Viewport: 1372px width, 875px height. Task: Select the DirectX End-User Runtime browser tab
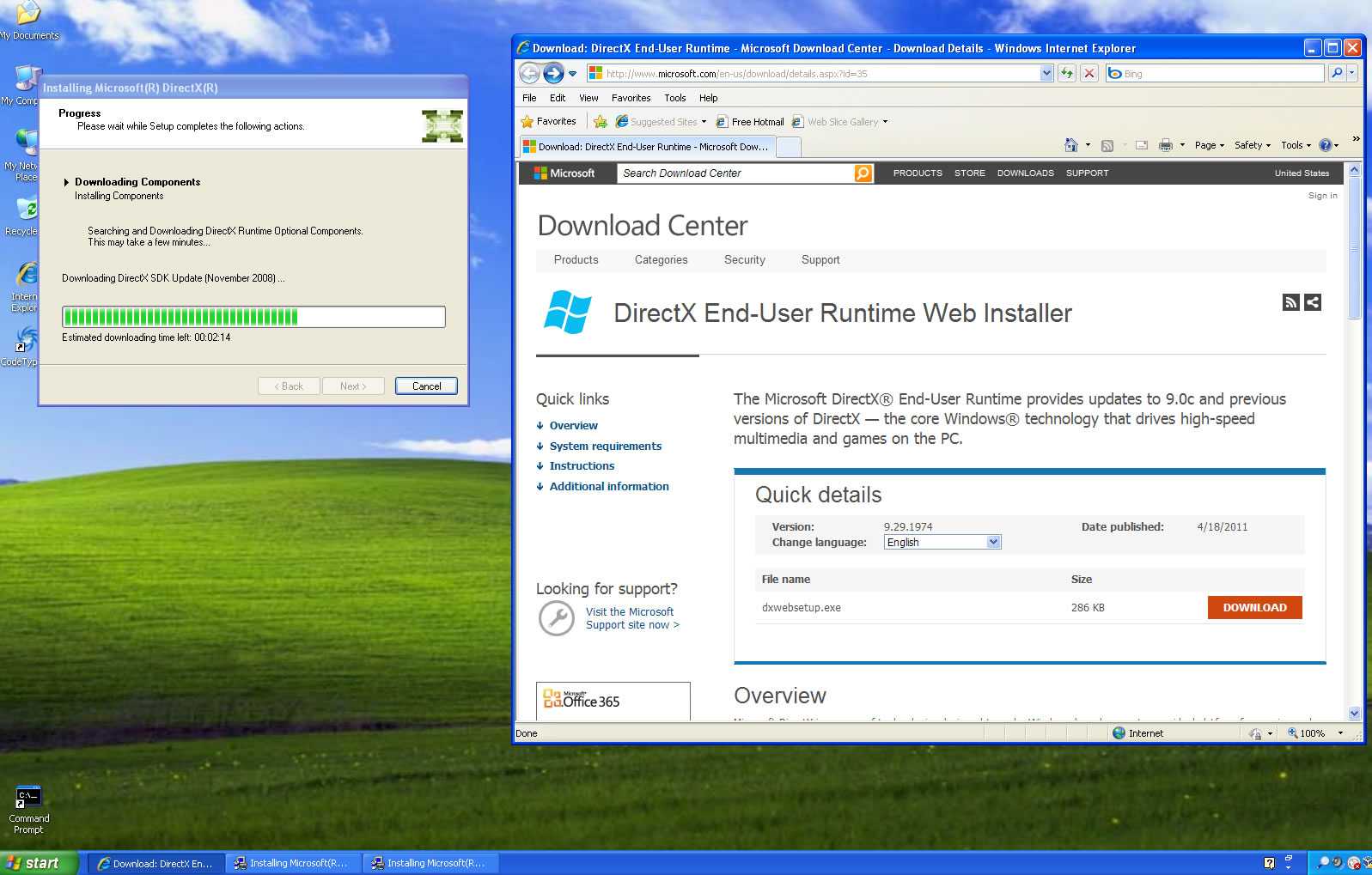click(x=647, y=147)
